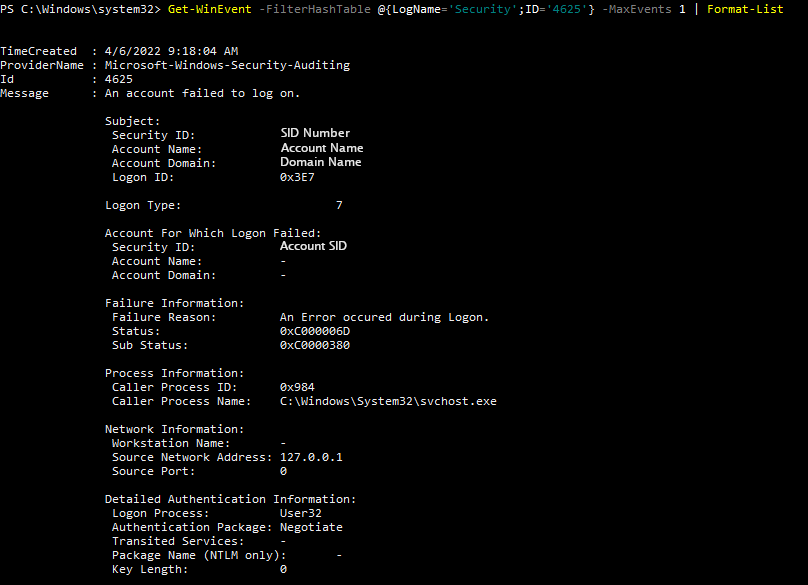Click 'Package Name (NTLM only):' label

point(199,555)
